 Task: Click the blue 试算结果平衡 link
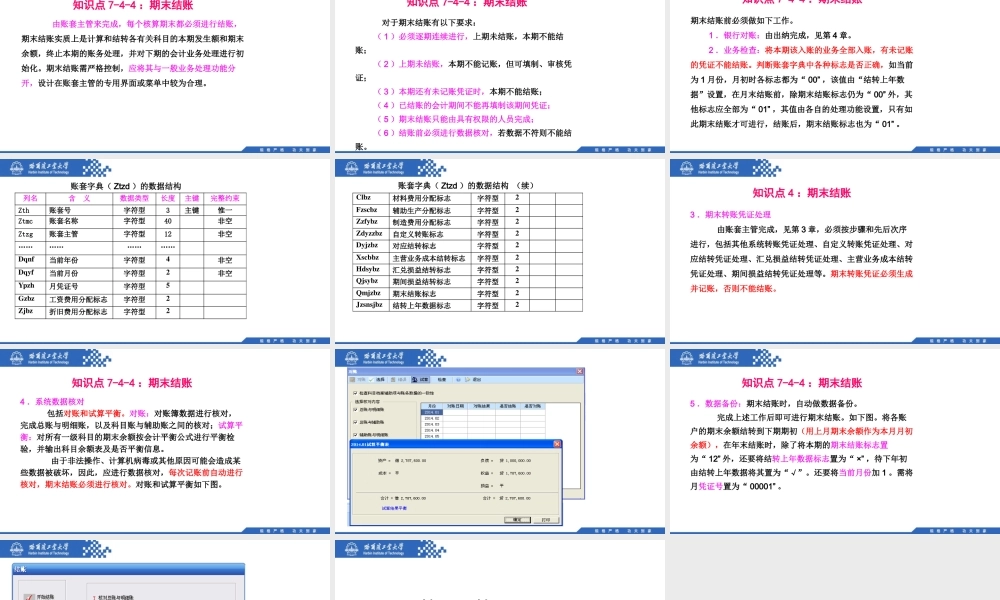pyautogui.click(x=394, y=509)
